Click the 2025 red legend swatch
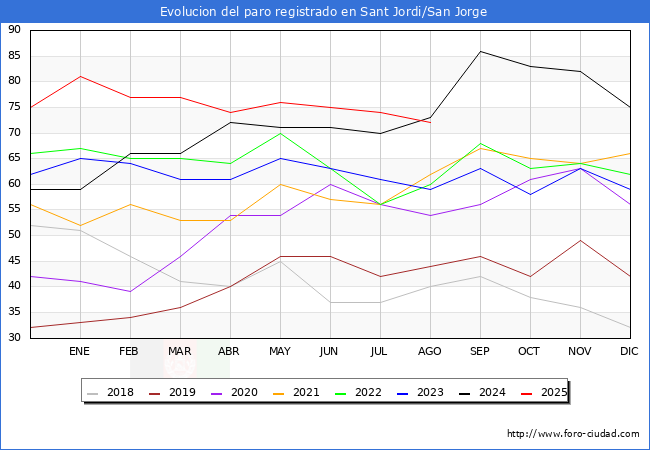Image resolution: width=650 pixels, height=450 pixels. click(x=526, y=393)
